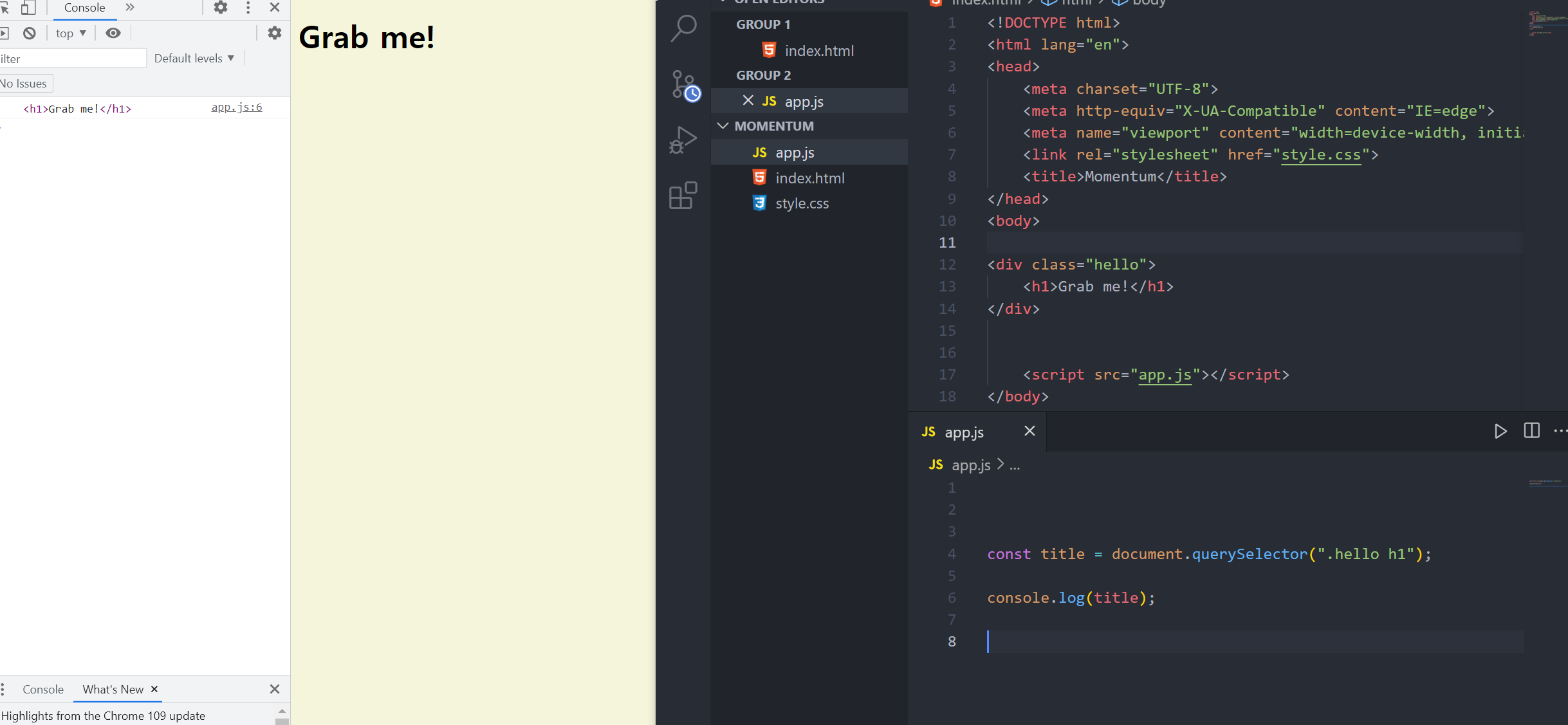The height and width of the screenshot is (725, 1568).
Task: Click the No Issues button
Action: pyautogui.click(x=24, y=84)
